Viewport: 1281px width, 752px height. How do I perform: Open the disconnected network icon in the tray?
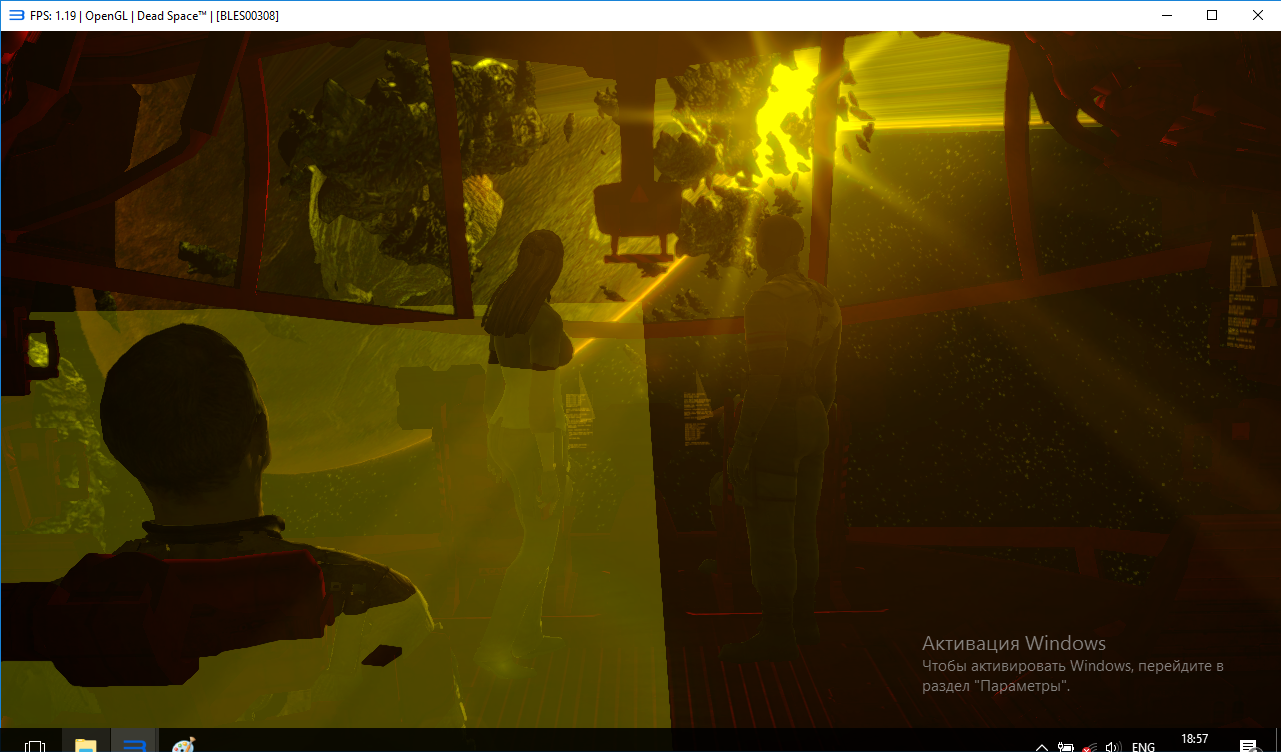pyautogui.click(x=1089, y=746)
